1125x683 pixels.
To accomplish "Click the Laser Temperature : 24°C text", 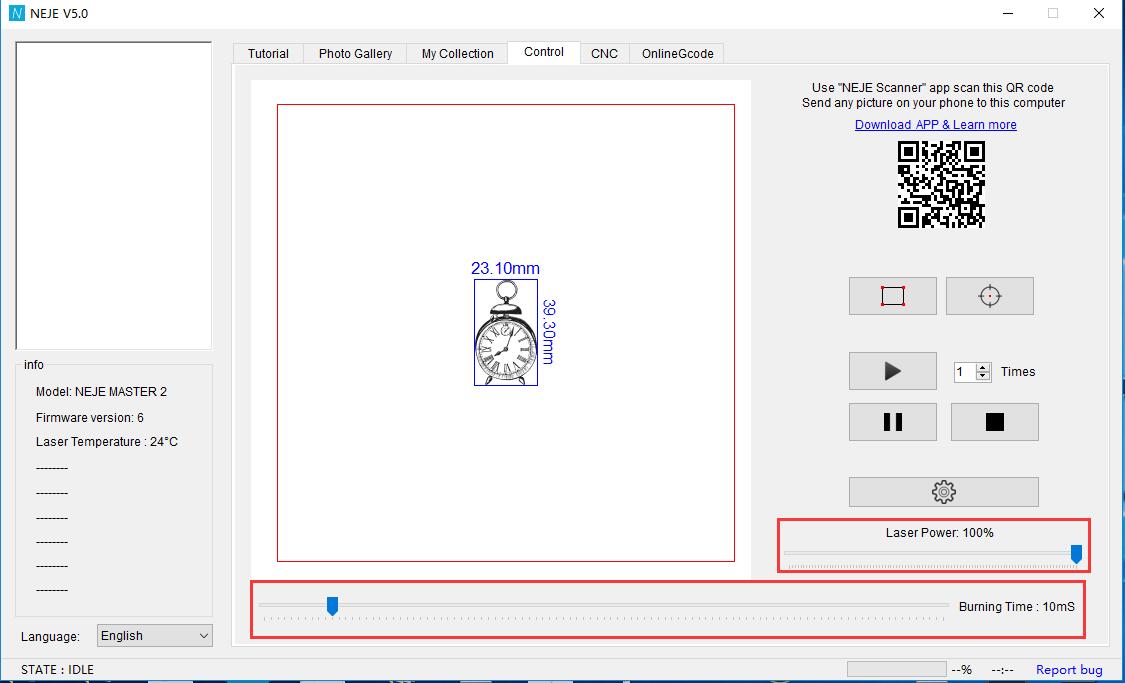I will [107, 442].
